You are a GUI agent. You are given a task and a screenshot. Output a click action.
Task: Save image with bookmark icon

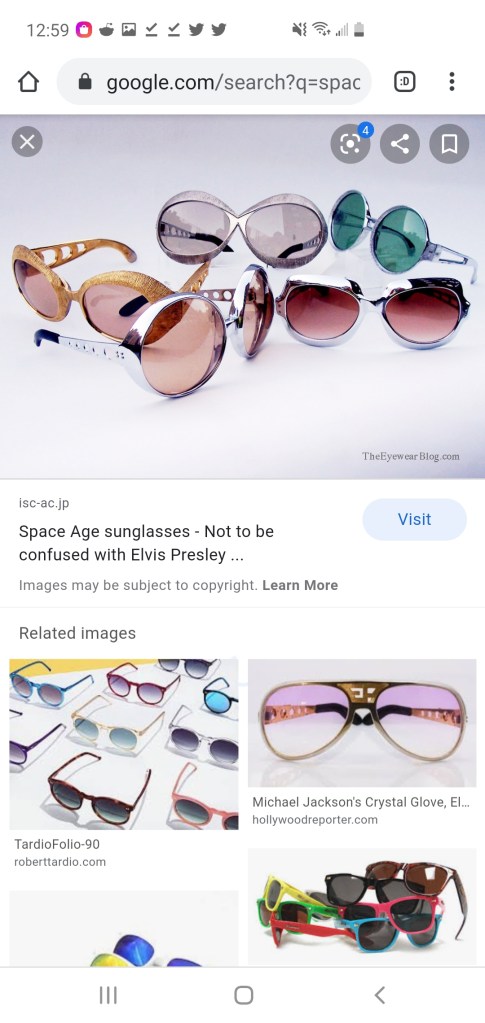coord(449,144)
